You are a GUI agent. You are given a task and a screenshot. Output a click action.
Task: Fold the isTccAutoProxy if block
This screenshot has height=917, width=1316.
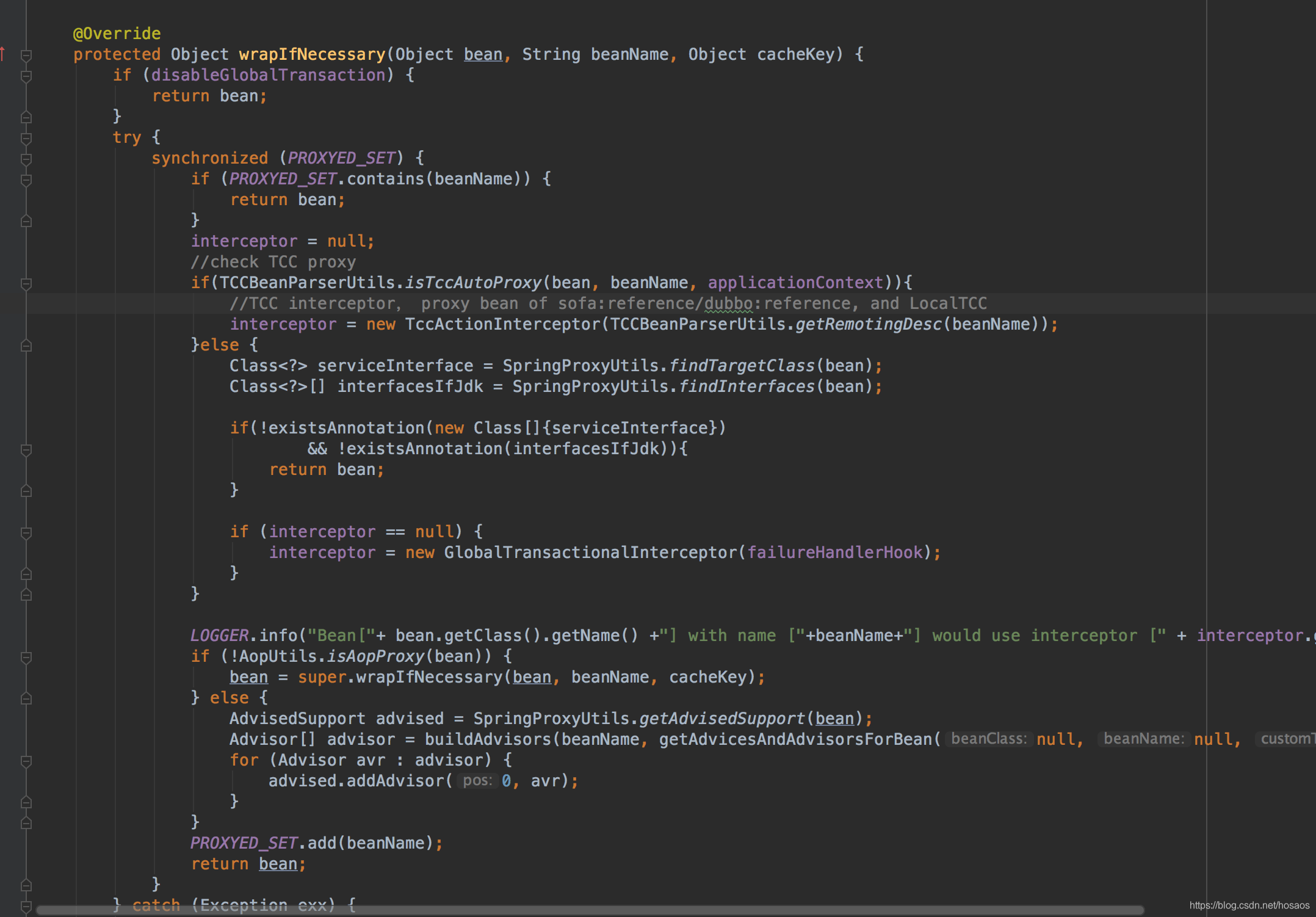[26, 283]
